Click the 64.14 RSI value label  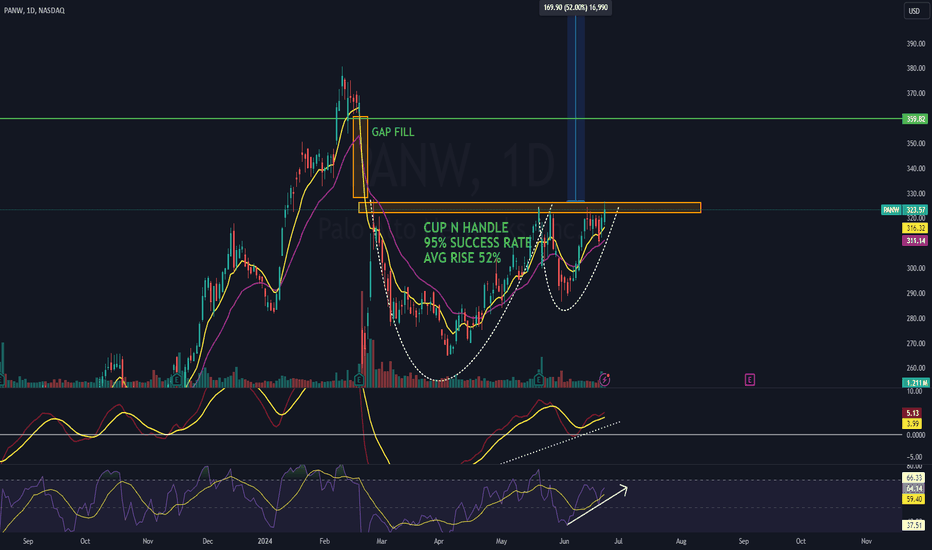point(914,488)
